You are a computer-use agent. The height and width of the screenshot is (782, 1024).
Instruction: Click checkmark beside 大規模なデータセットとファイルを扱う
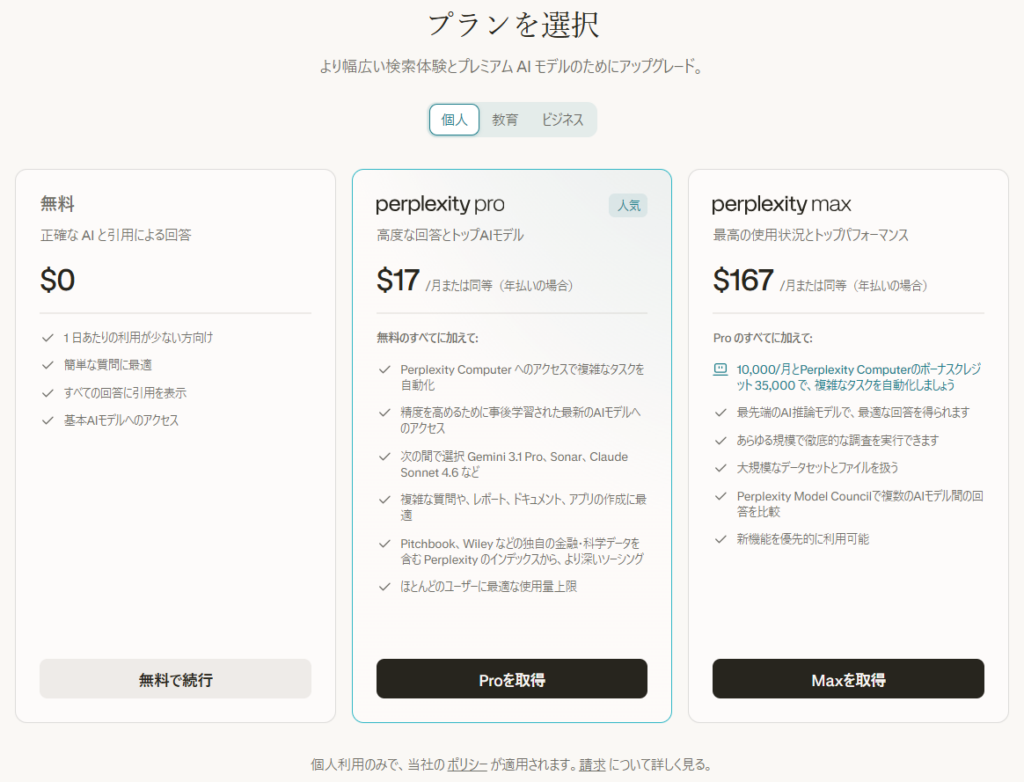720,468
